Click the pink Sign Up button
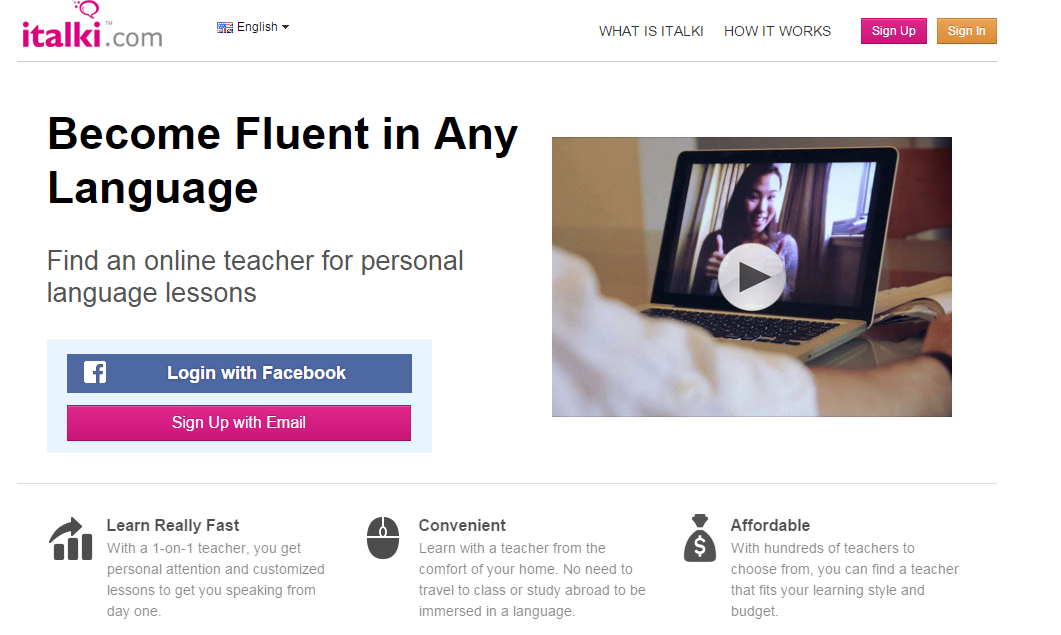 [x=893, y=31]
